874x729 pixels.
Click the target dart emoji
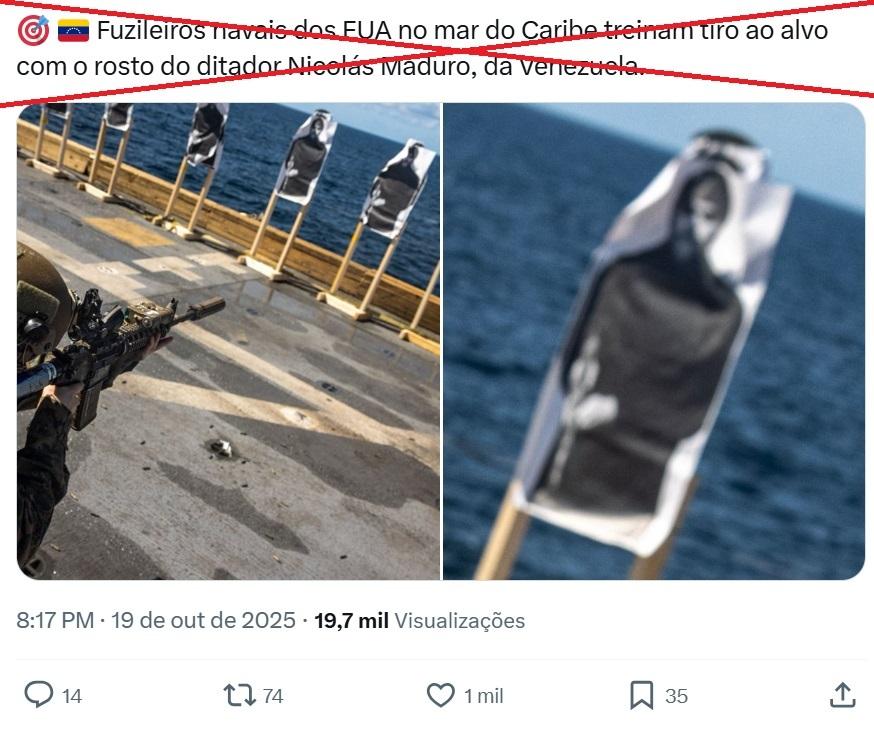33,31
